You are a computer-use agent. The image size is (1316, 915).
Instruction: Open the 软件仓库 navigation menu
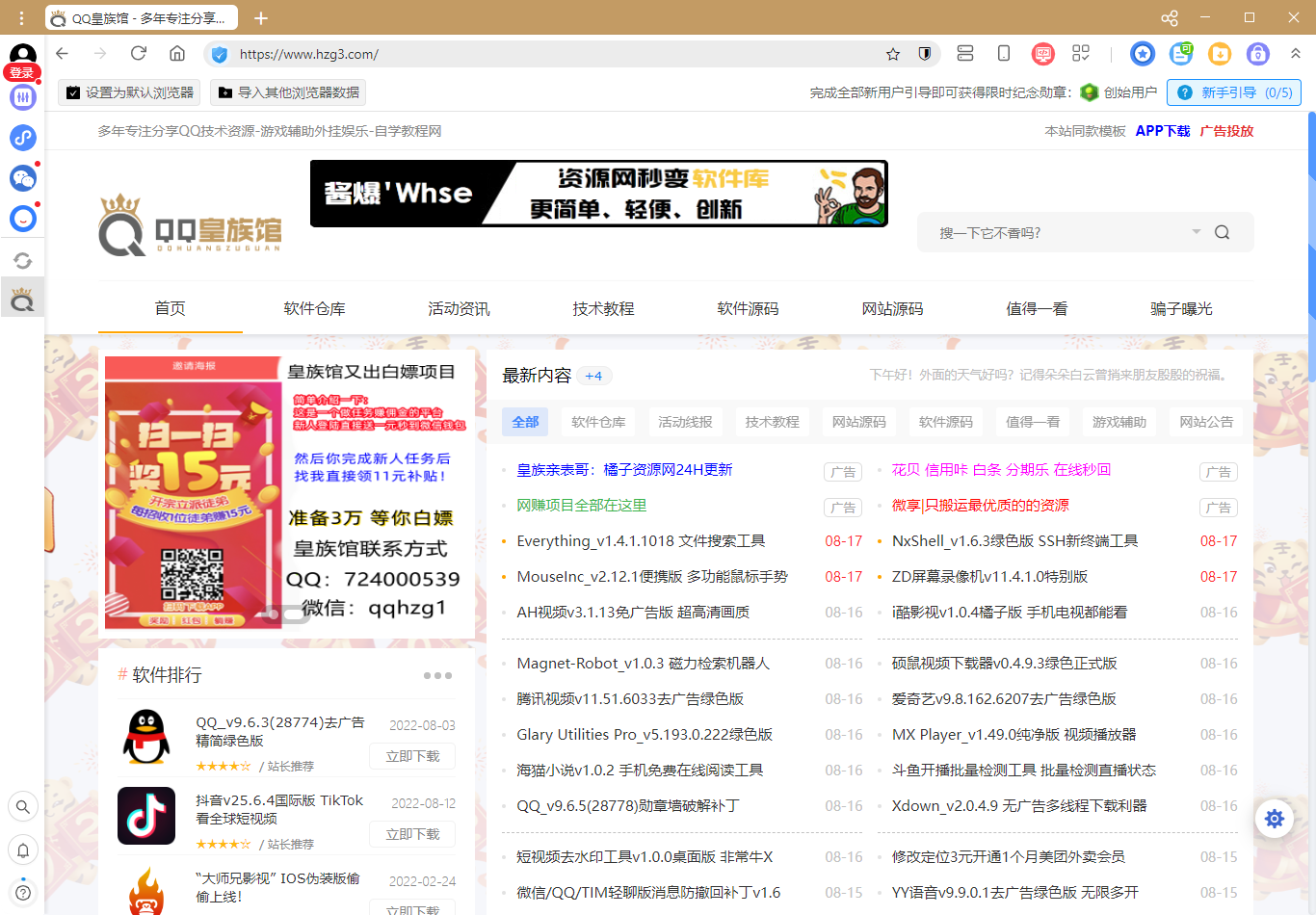[x=315, y=308]
